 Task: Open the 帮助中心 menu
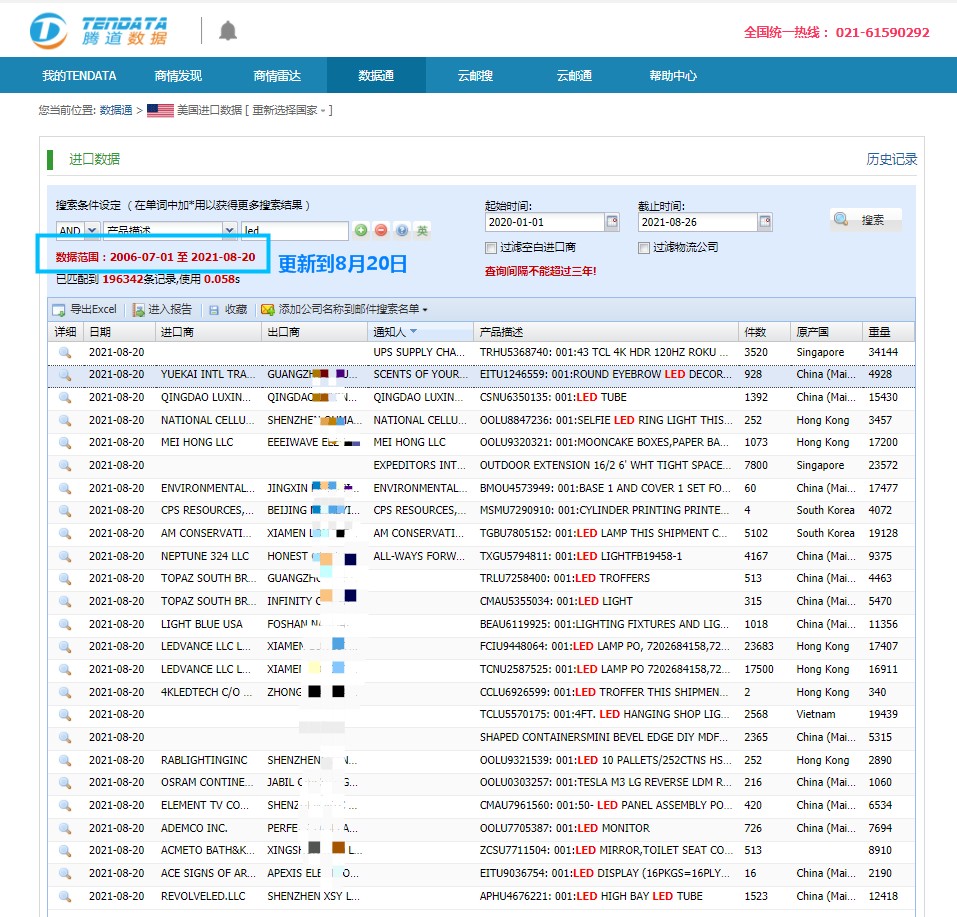coord(673,76)
